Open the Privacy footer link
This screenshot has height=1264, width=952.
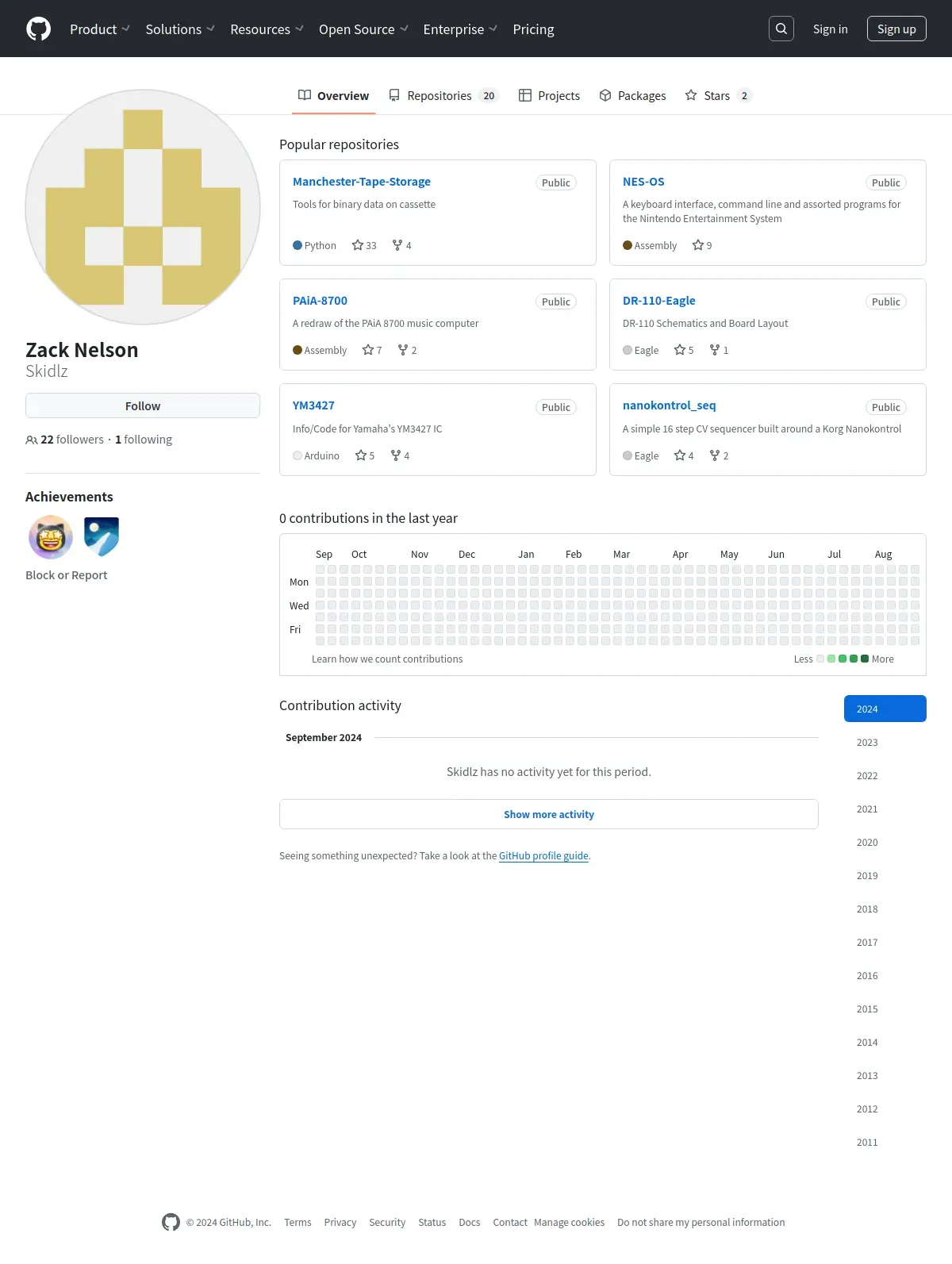click(x=340, y=1222)
